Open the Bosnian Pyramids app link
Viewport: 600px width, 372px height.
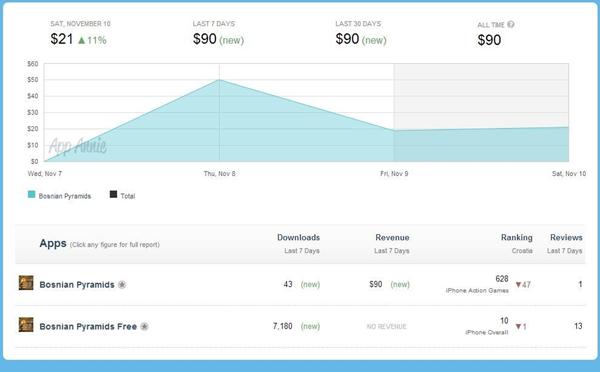click(77, 285)
